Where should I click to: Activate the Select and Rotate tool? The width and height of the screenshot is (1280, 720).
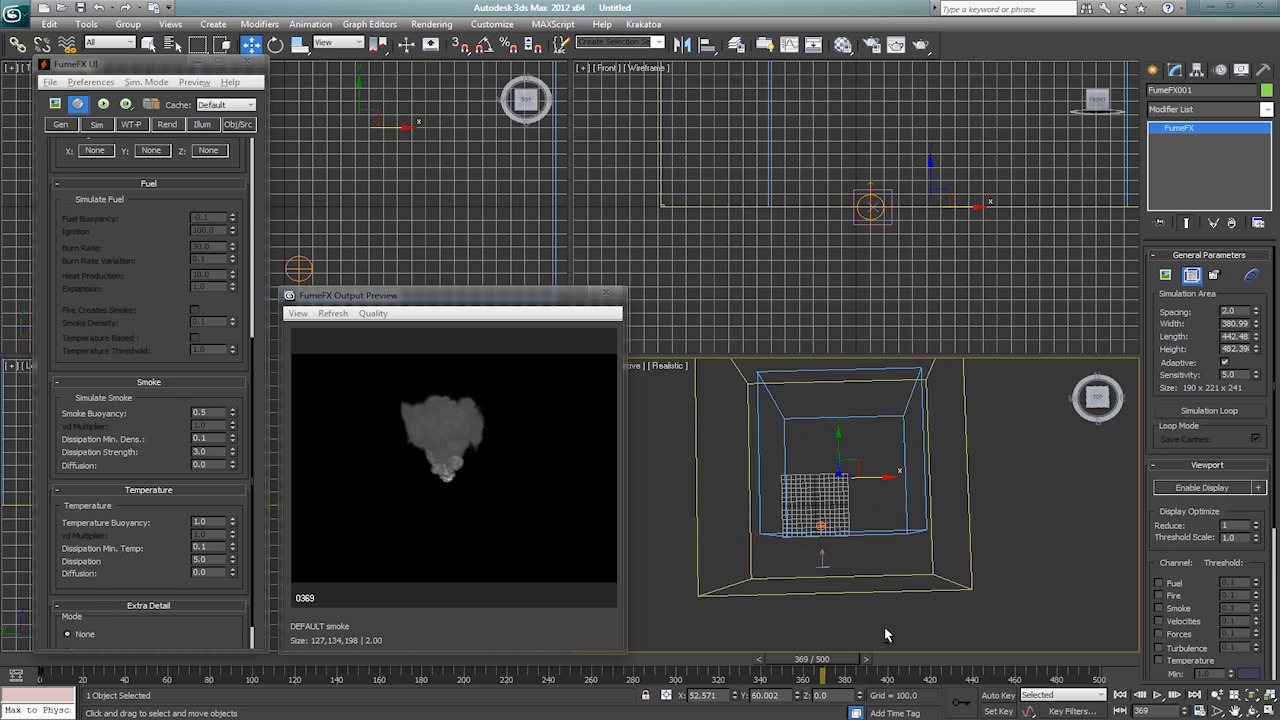pyautogui.click(x=275, y=44)
